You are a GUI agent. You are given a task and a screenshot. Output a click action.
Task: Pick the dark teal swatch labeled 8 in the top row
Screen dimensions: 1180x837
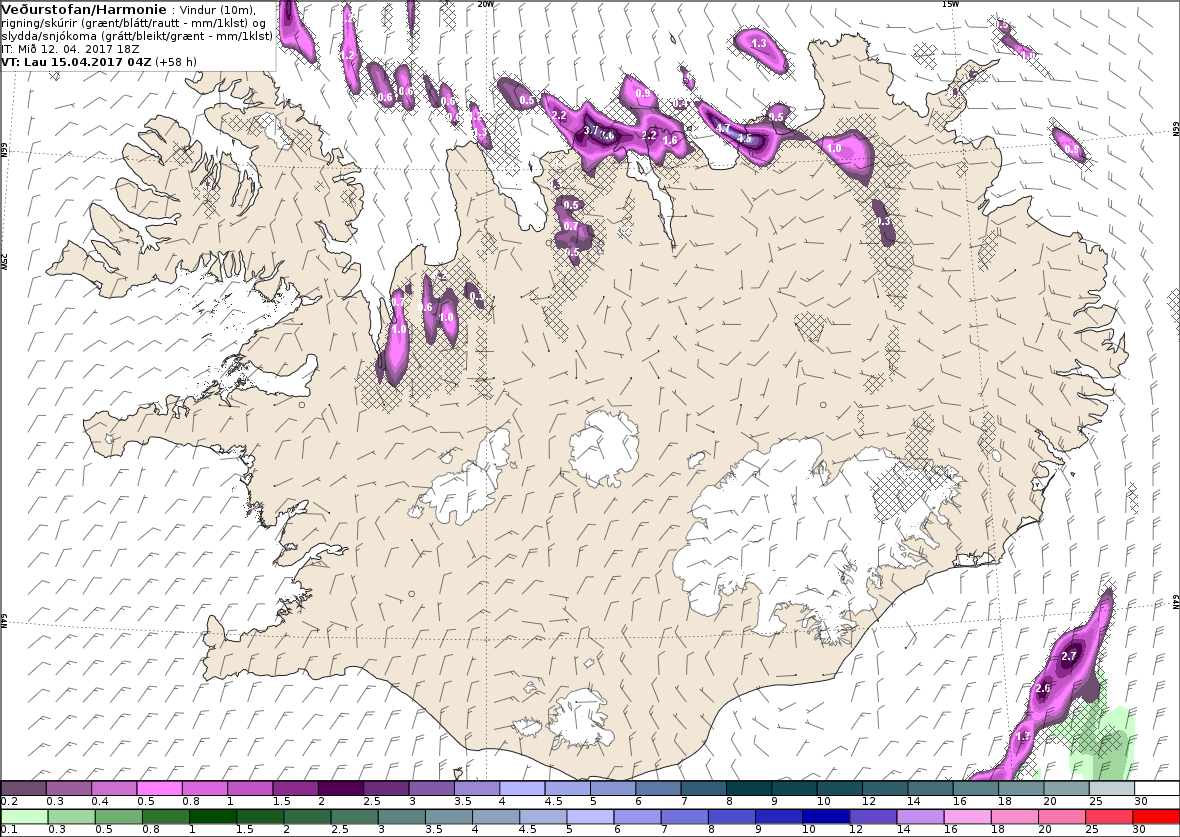pos(749,788)
